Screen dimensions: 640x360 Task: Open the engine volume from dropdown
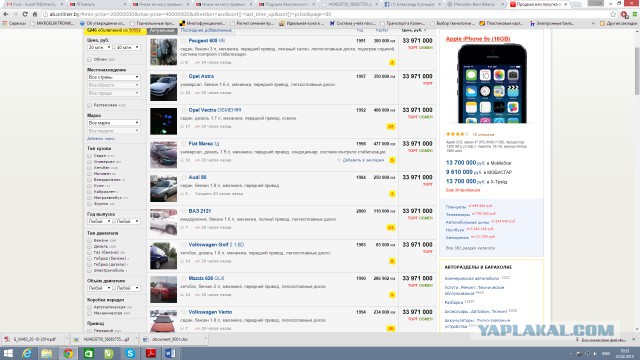click(x=99, y=288)
